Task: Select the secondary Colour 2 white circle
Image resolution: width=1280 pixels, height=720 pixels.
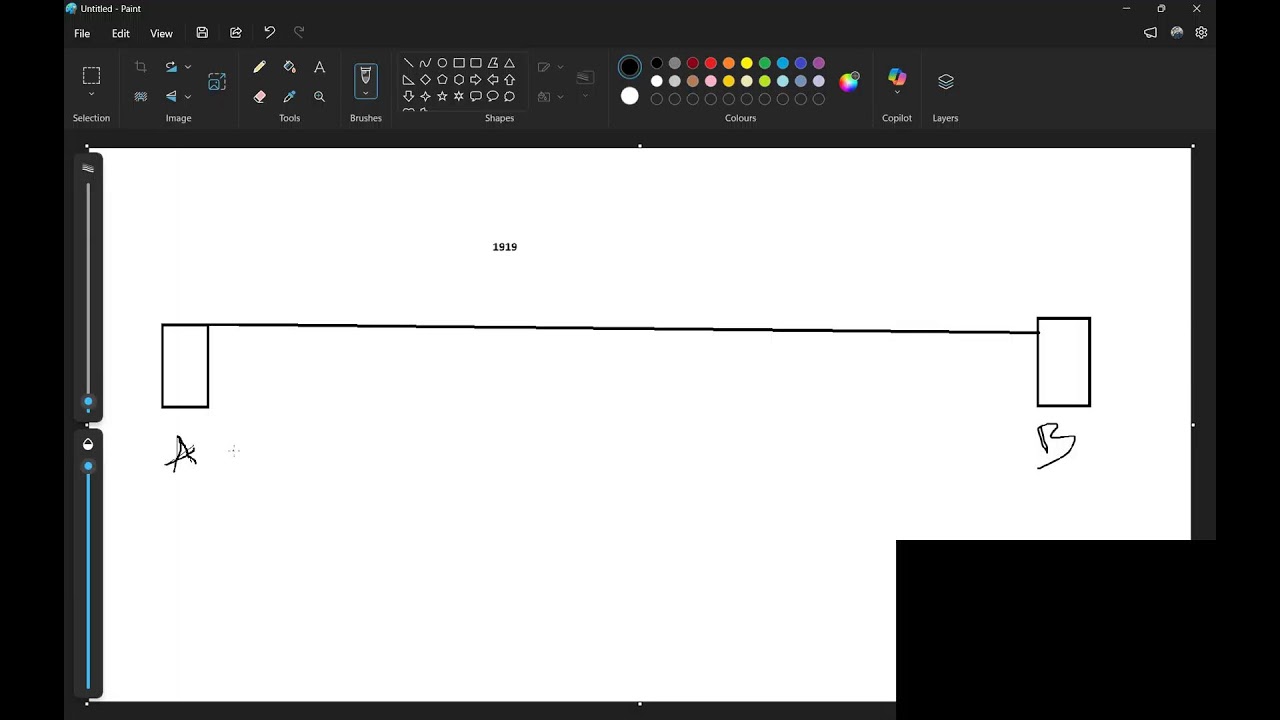Action: click(x=630, y=96)
